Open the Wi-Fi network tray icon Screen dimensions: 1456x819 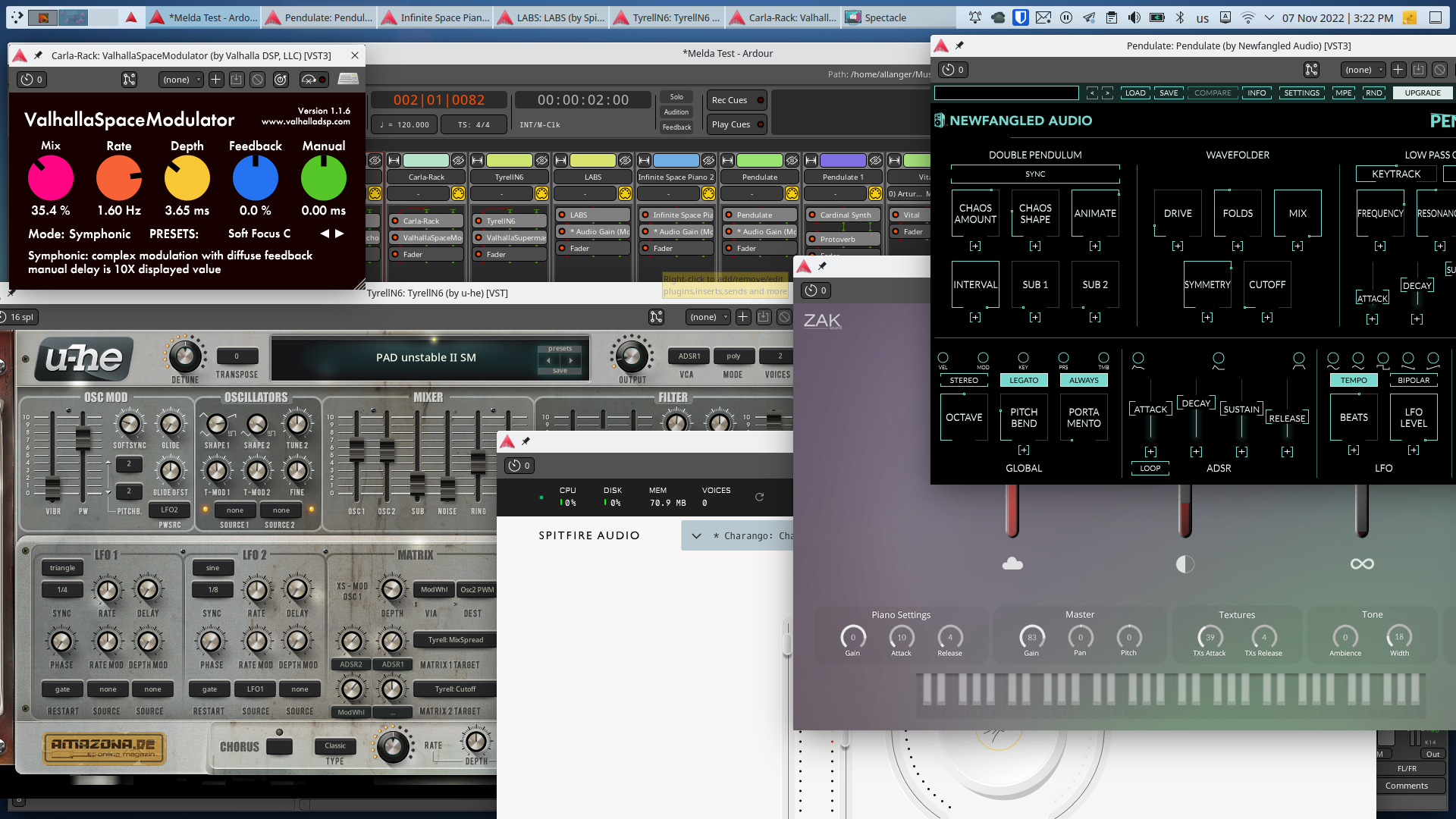[1247, 17]
